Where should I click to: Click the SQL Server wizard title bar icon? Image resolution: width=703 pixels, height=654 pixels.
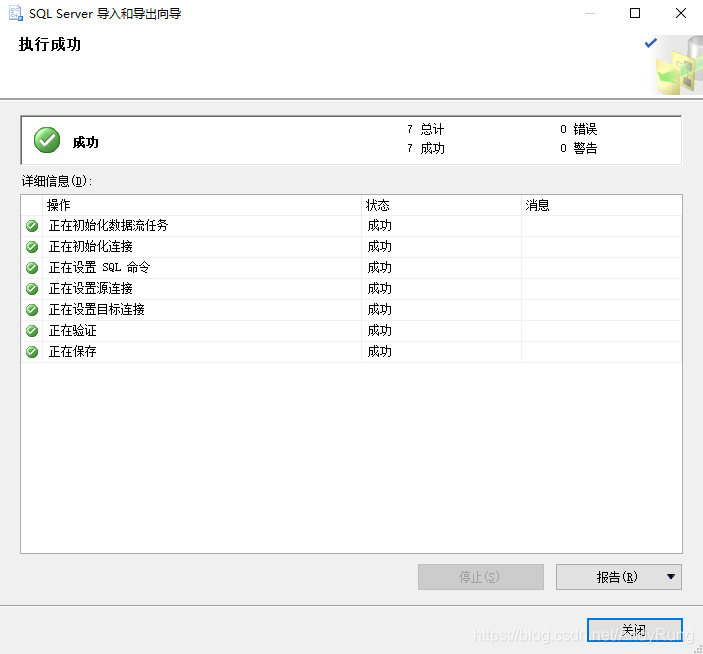point(16,13)
